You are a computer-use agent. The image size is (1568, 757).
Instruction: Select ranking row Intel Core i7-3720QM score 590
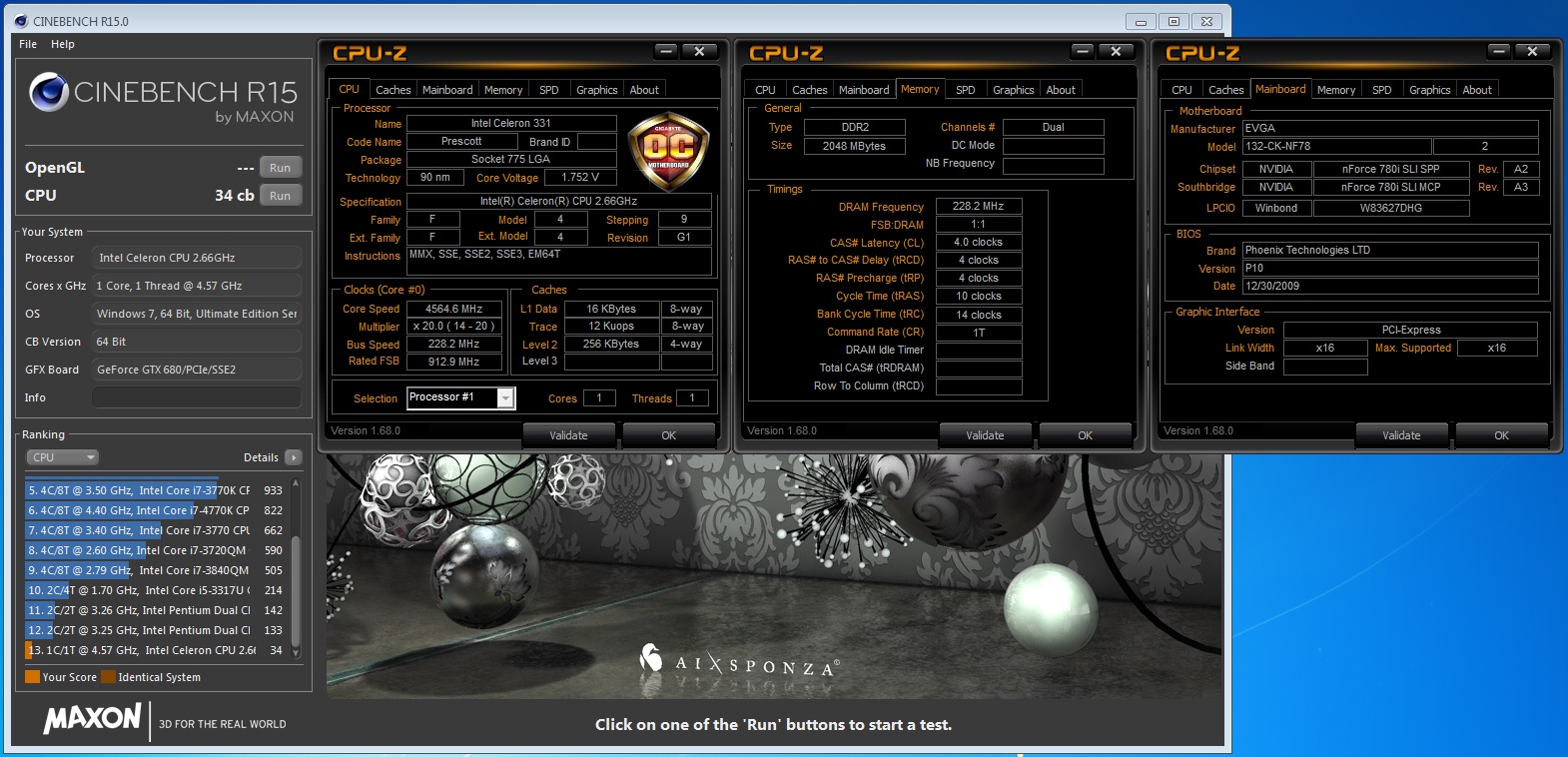click(x=155, y=550)
